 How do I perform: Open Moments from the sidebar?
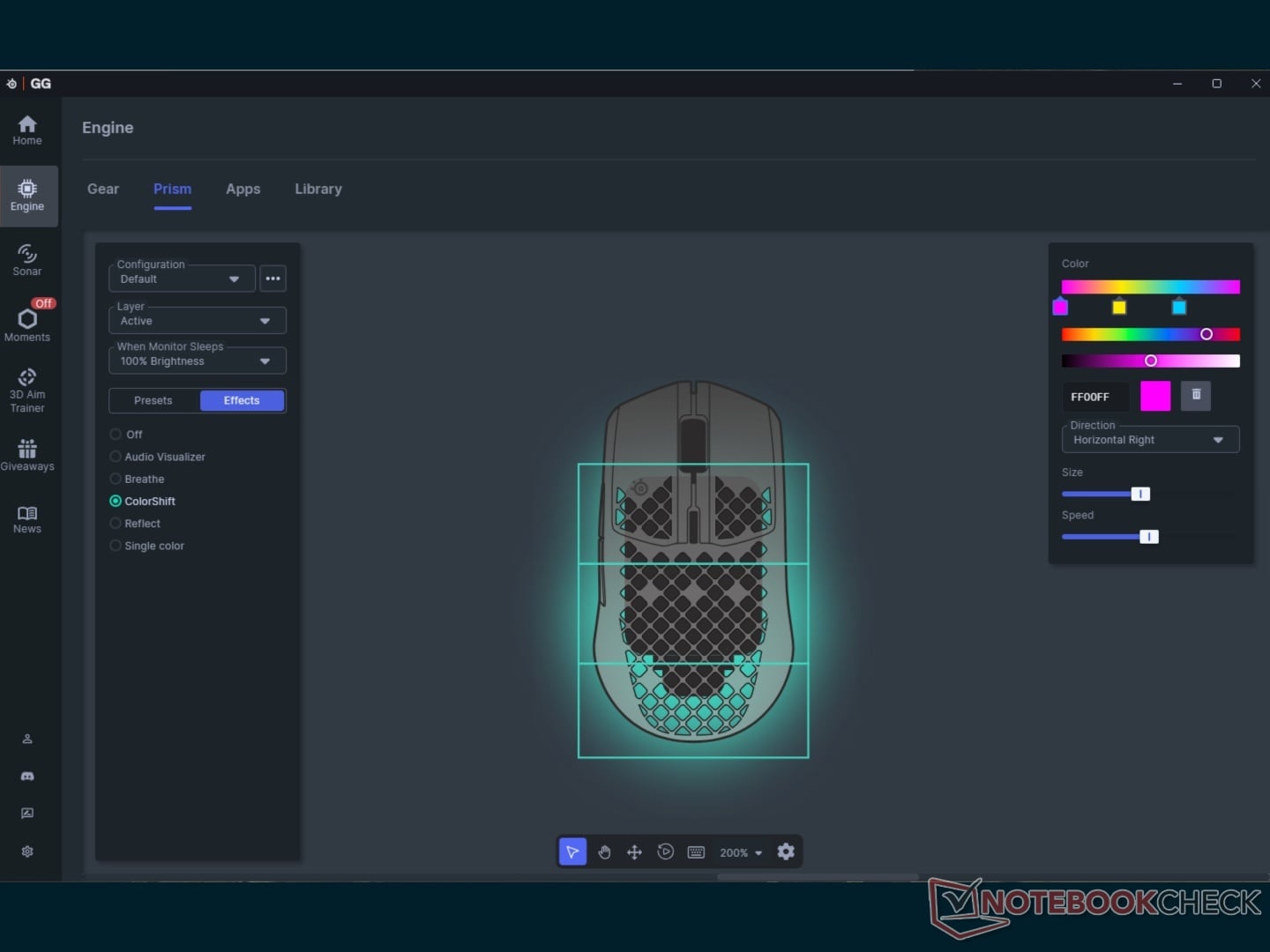[x=27, y=321]
